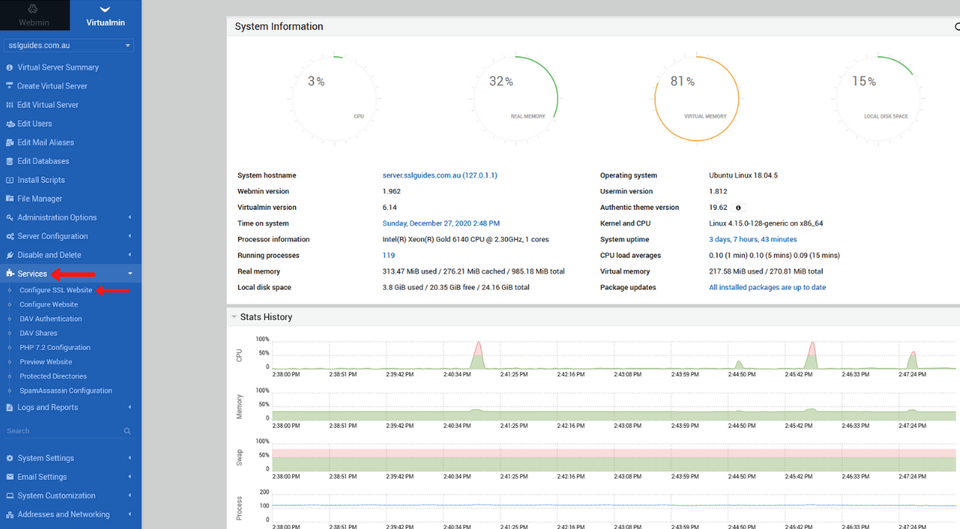Click the Edit Users icon in sidebar
960x529 pixels.
pyautogui.click(x=10, y=124)
